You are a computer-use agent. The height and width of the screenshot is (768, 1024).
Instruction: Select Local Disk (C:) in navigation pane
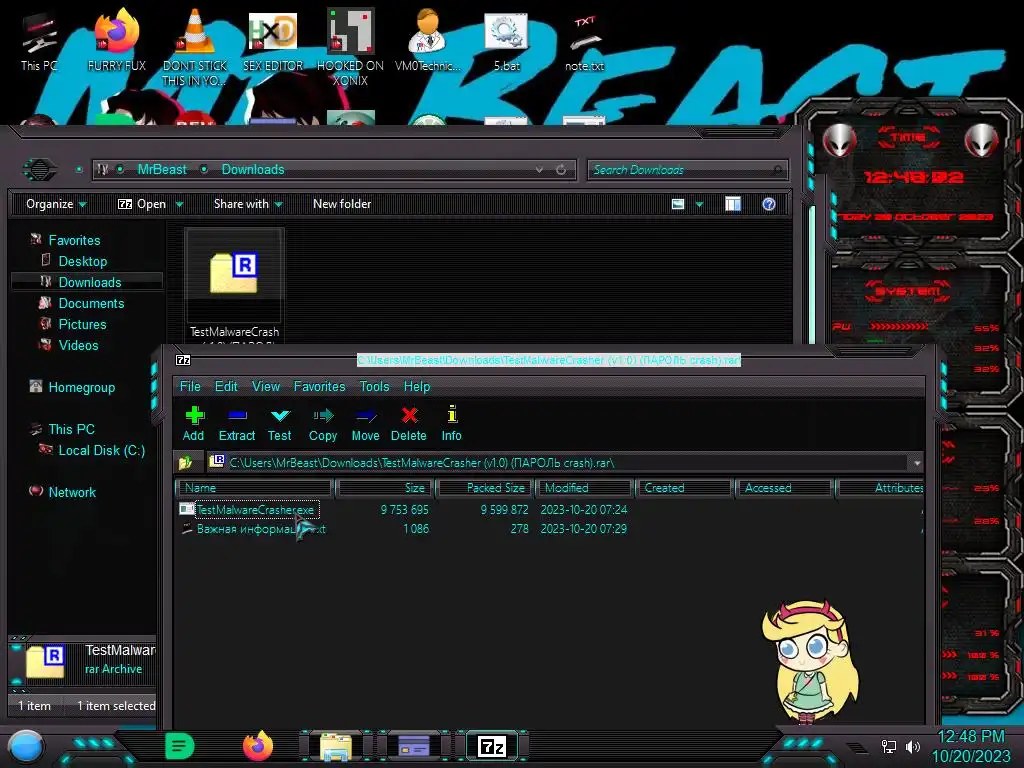point(102,450)
